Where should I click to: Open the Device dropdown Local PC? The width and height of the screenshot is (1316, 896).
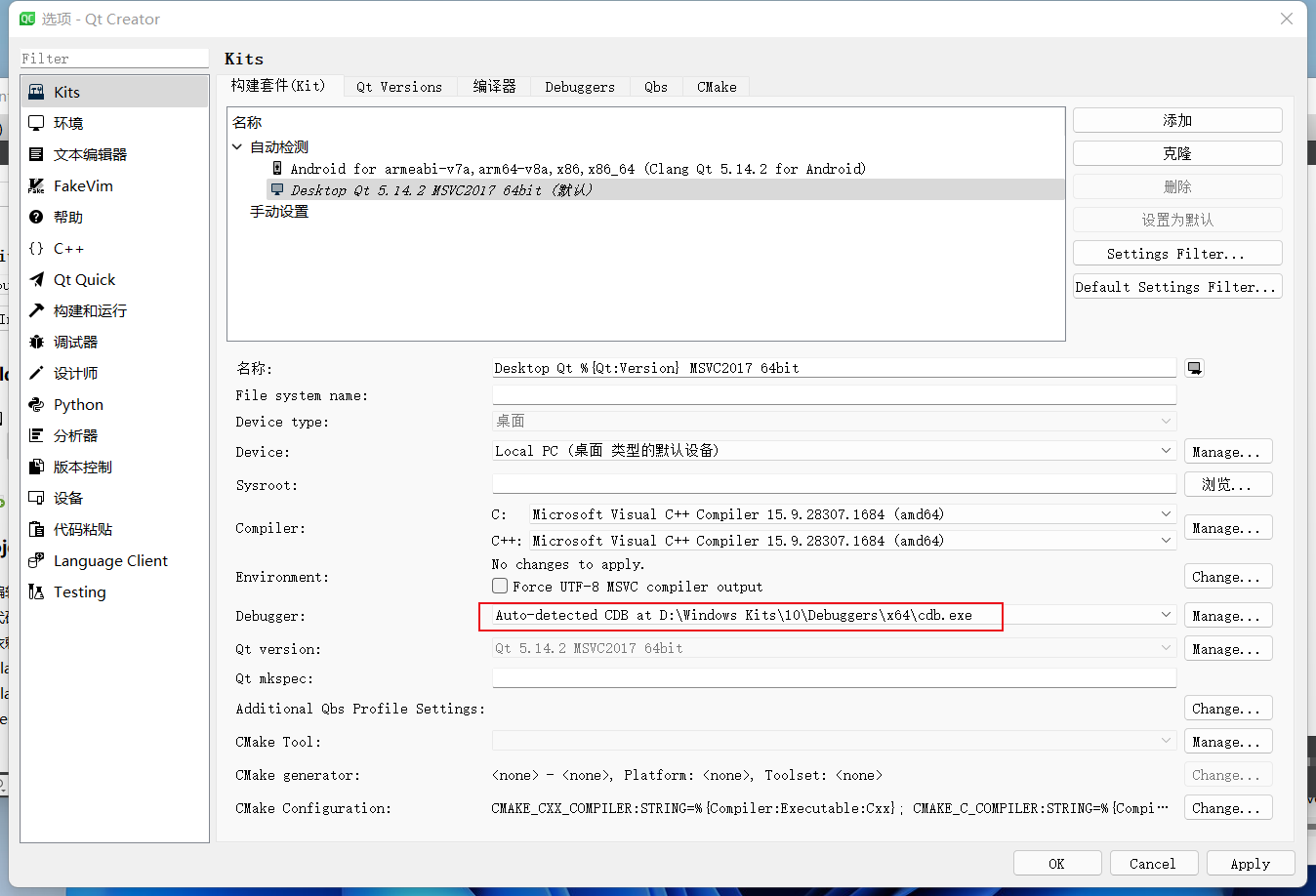click(x=834, y=451)
